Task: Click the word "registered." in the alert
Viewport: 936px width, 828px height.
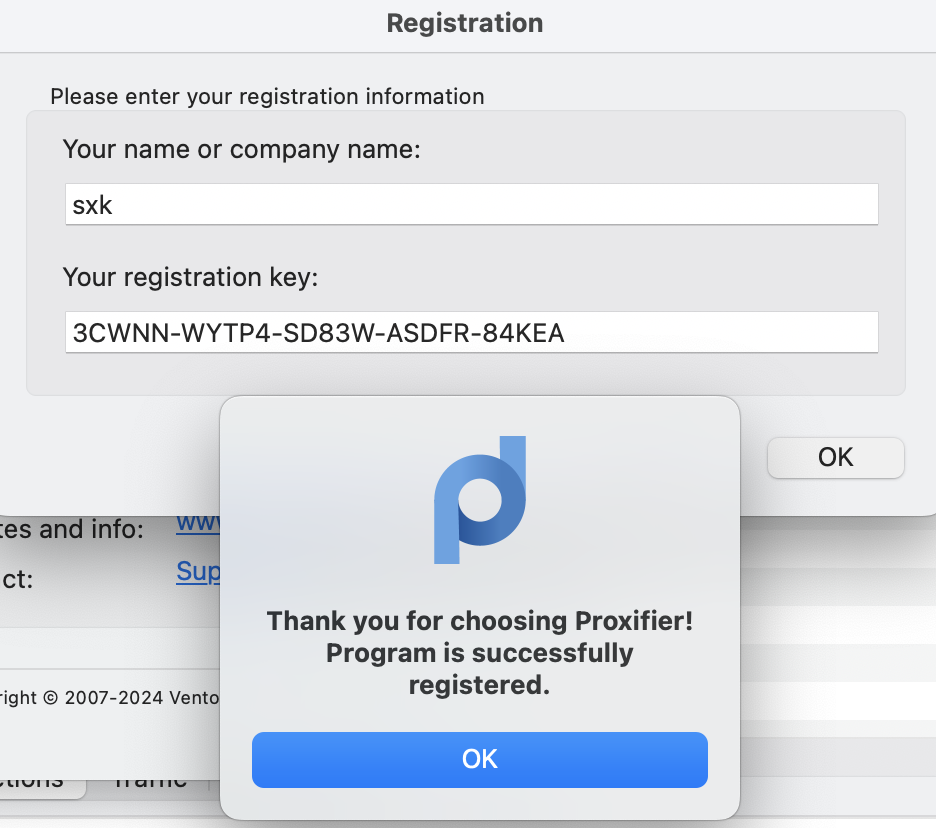Action: [x=479, y=686]
